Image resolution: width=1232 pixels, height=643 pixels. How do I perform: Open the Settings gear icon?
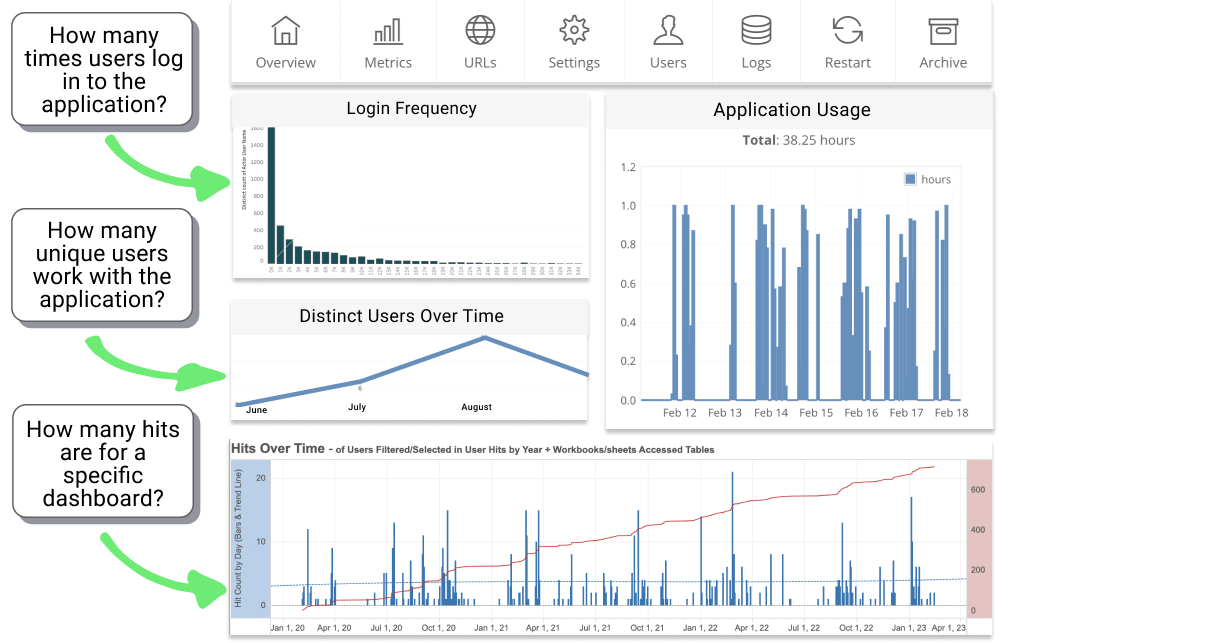(x=574, y=30)
